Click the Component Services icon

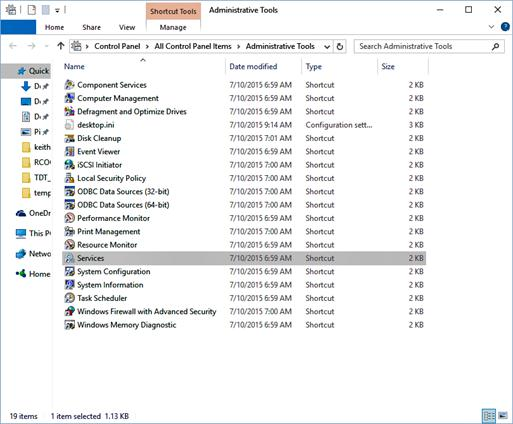[69, 85]
